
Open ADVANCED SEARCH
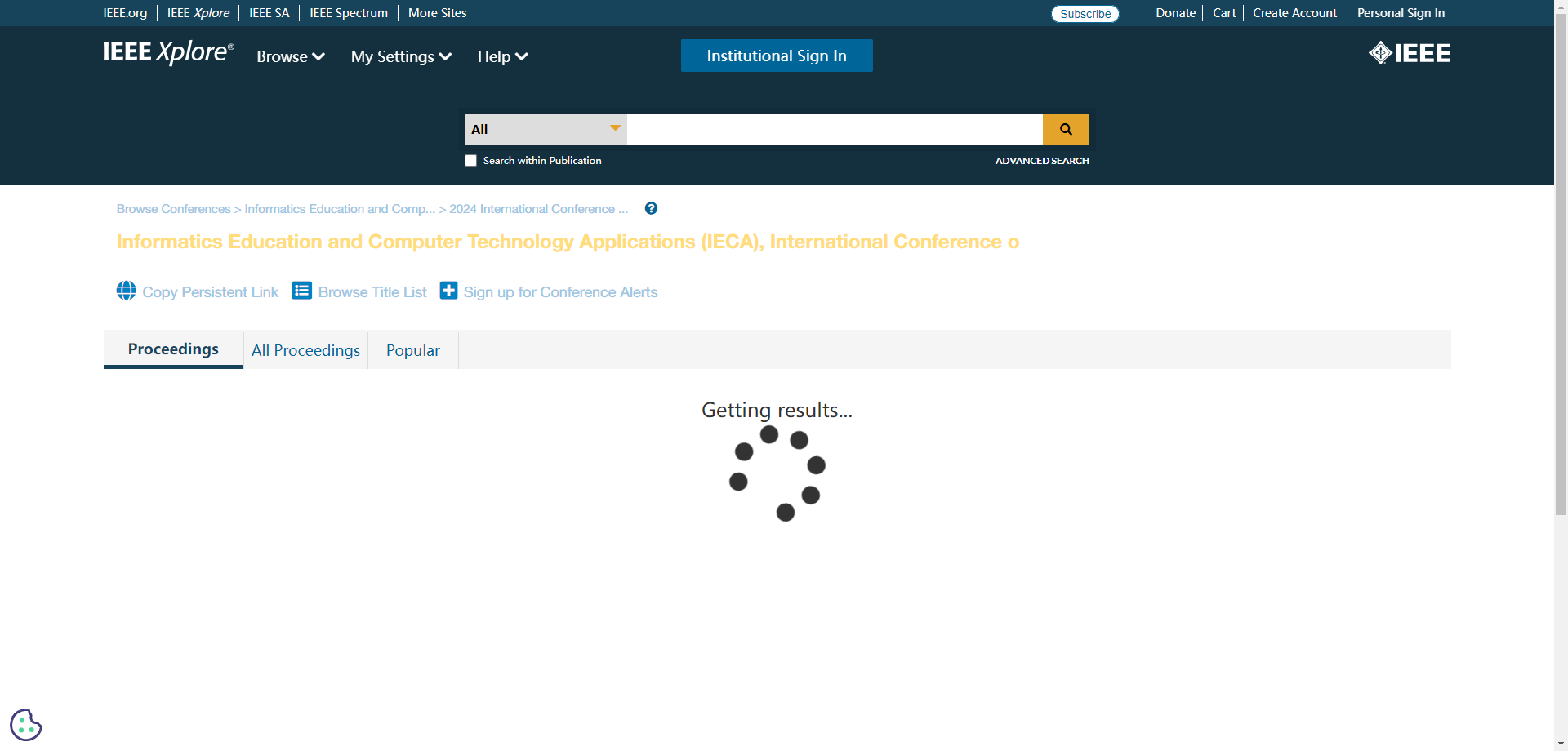click(x=1042, y=161)
